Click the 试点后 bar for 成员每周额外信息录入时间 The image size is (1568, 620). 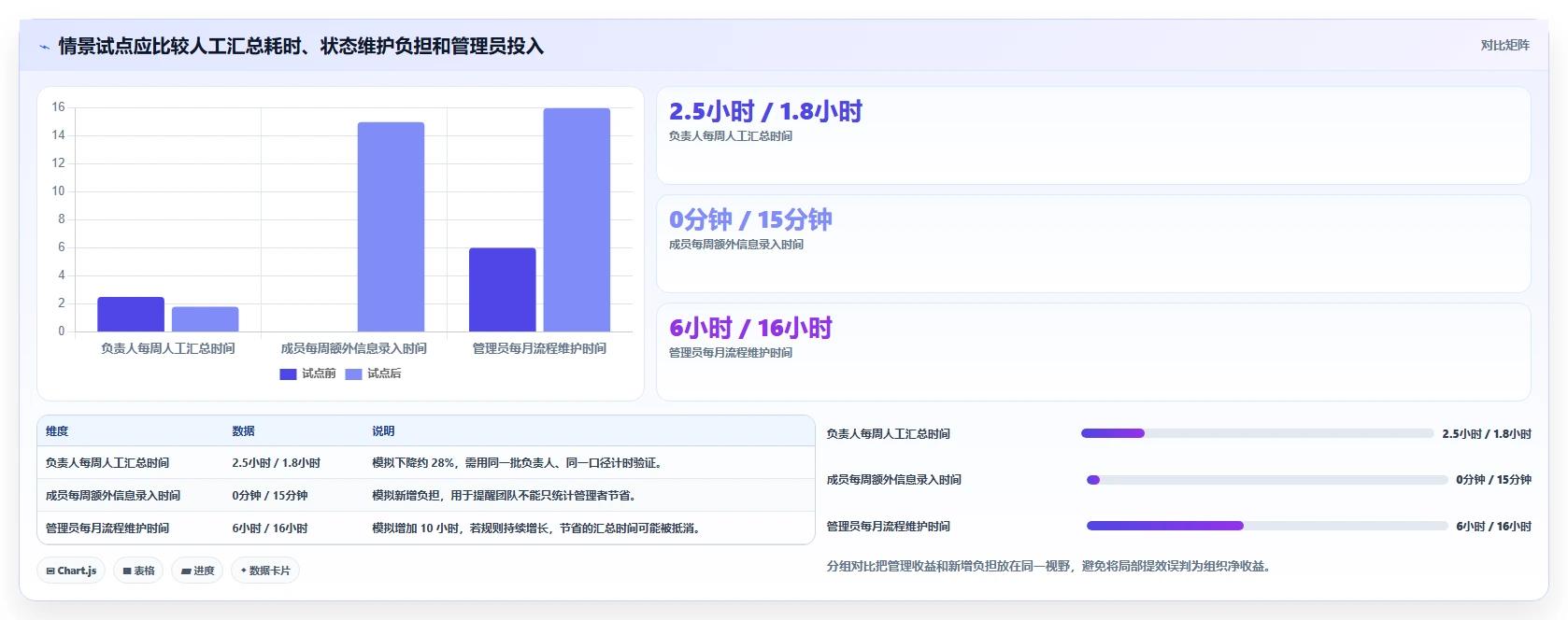point(391,227)
